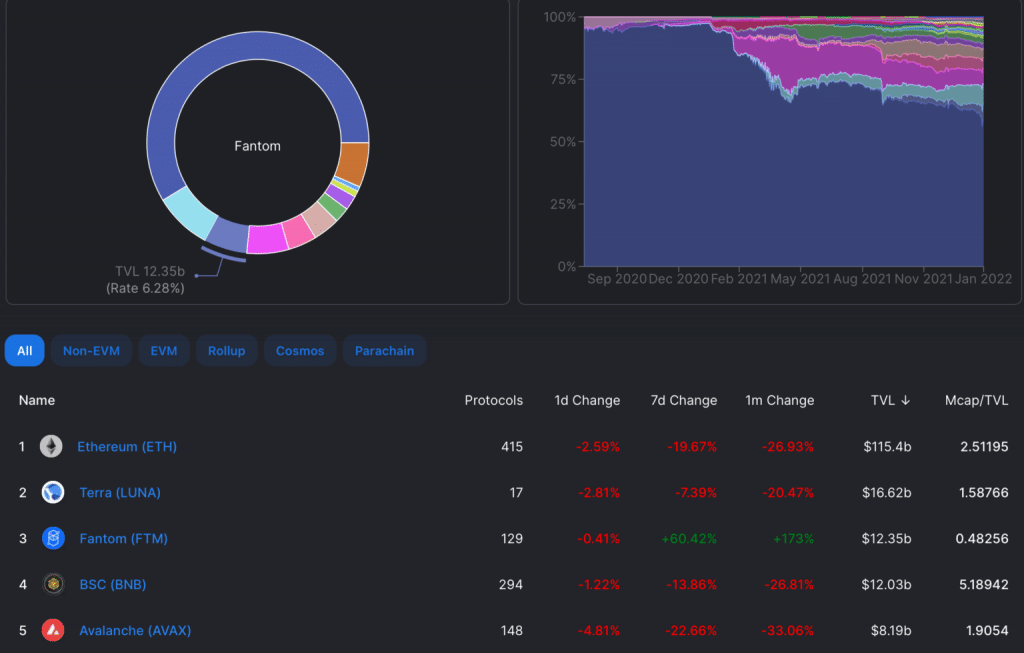Open the Avalanche (AVAX) chain link
The width and height of the screenshot is (1024, 653).
coord(135,631)
